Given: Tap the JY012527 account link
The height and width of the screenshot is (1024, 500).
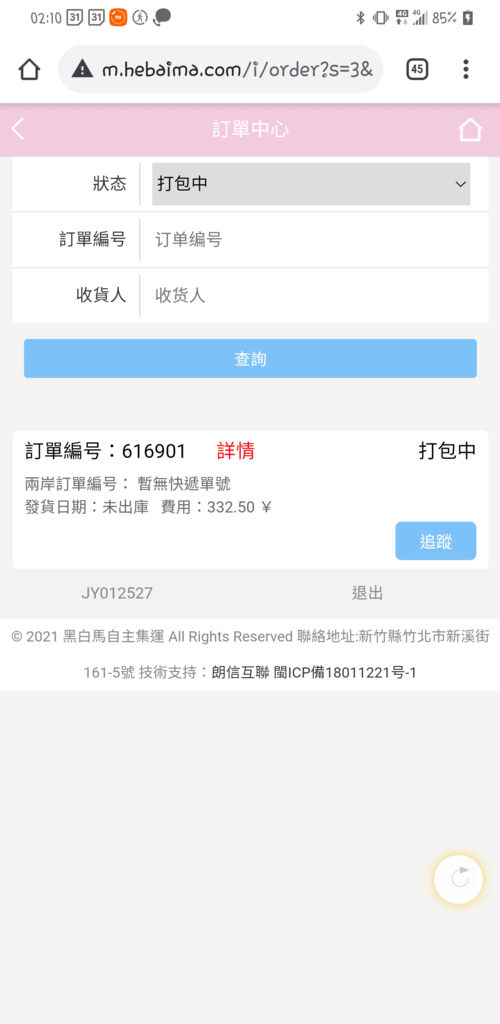Looking at the screenshot, I should 117,593.
